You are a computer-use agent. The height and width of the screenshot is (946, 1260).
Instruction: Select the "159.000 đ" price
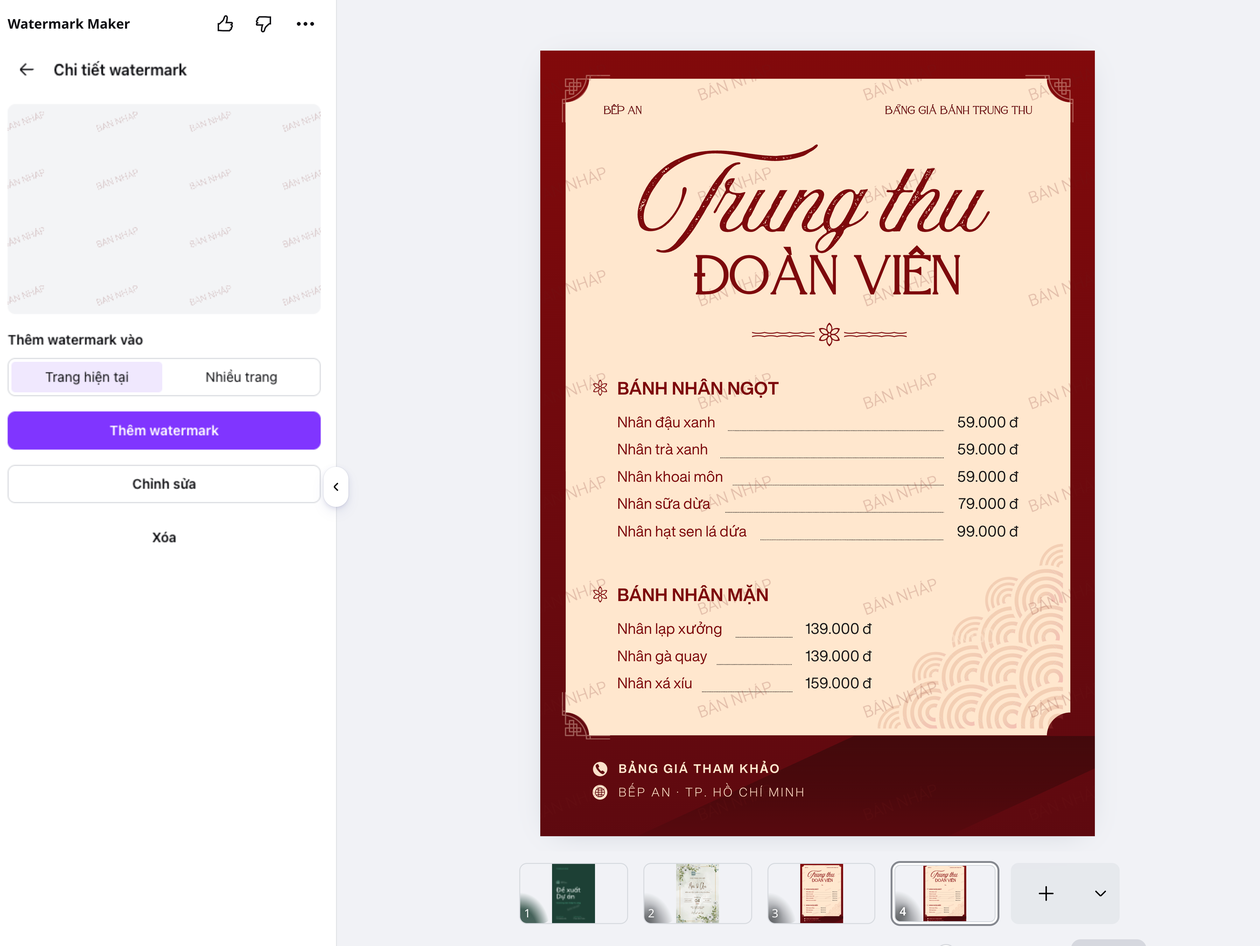pyautogui.click(x=839, y=683)
